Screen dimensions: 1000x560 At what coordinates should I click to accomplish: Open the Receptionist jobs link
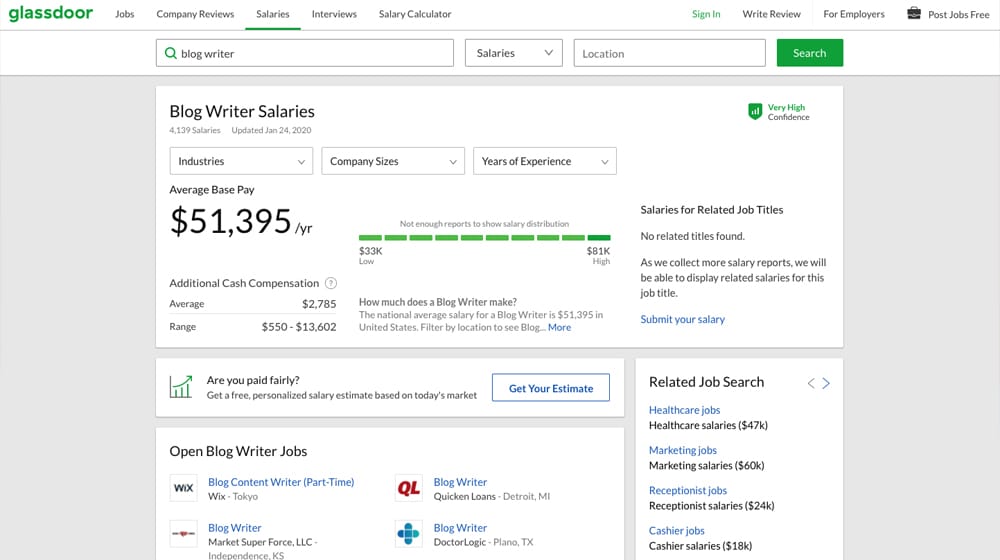coord(688,490)
